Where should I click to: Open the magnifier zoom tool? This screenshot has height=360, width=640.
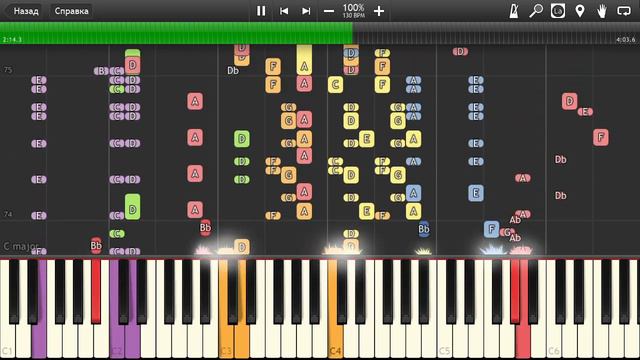[x=536, y=11]
